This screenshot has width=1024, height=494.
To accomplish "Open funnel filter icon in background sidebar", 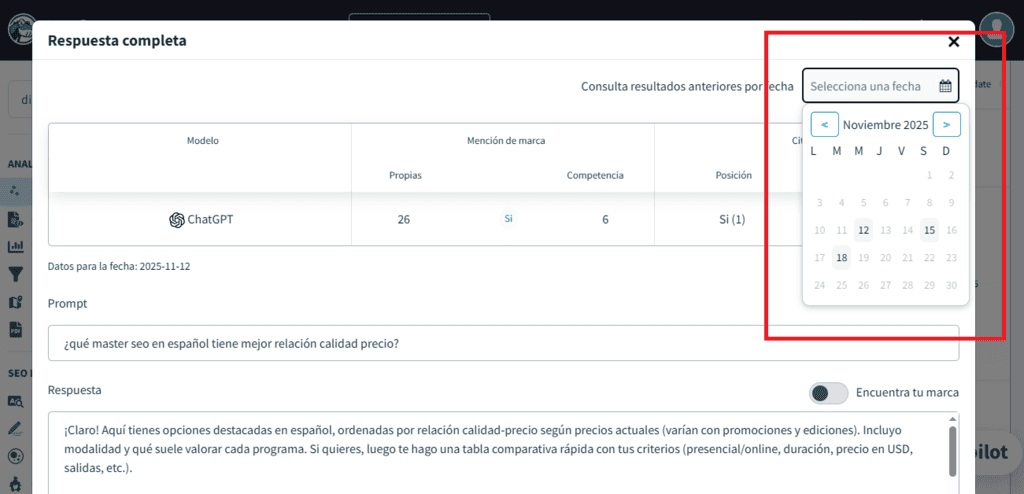I will (x=15, y=274).
